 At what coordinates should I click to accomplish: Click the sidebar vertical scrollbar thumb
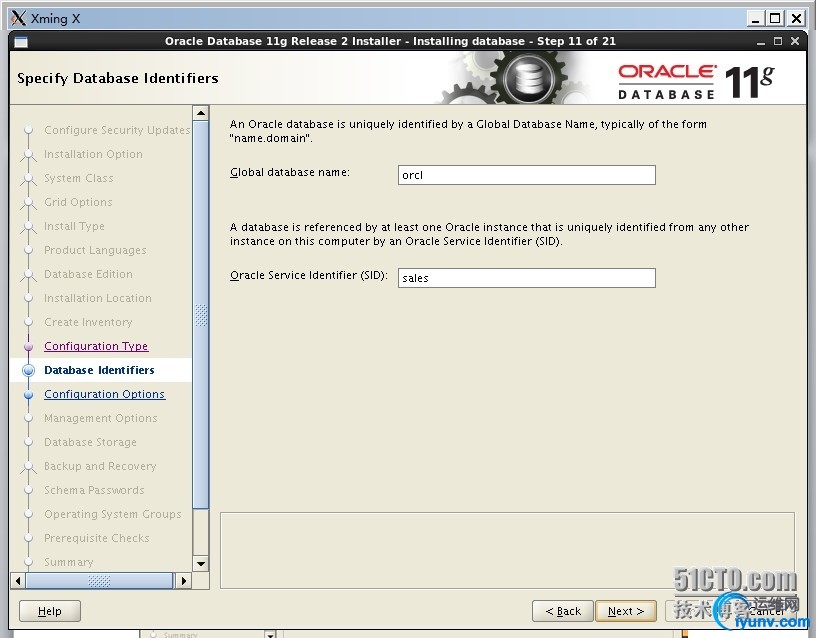tap(201, 315)
